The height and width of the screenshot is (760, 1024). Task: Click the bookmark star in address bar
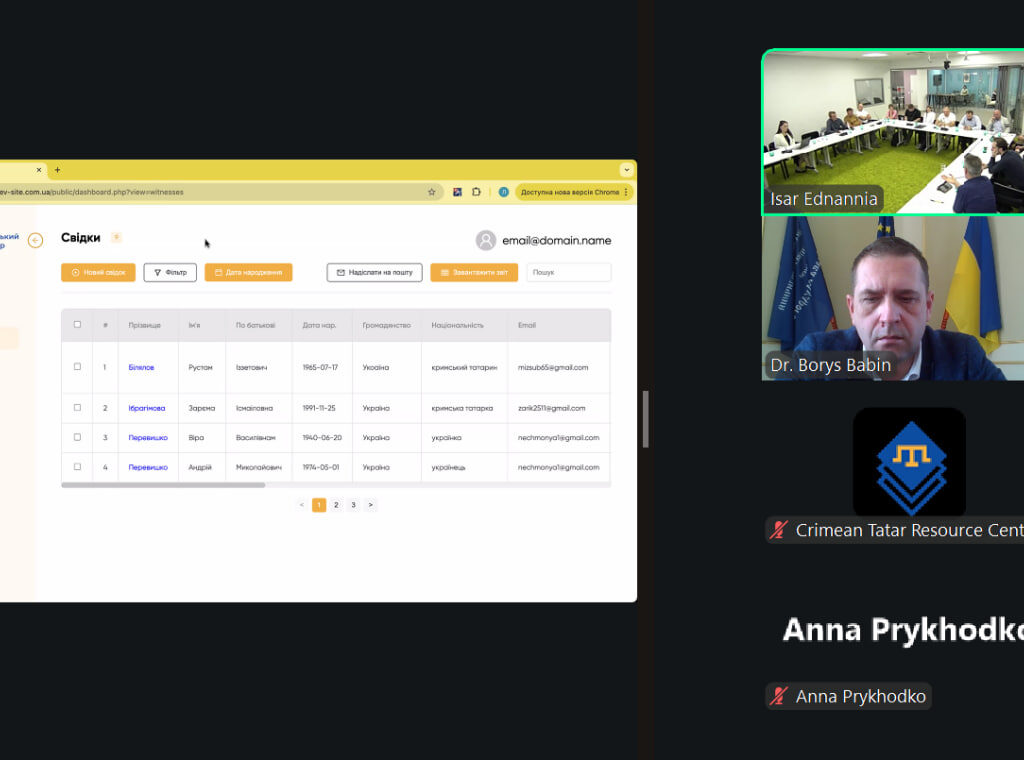click(432, 192)
